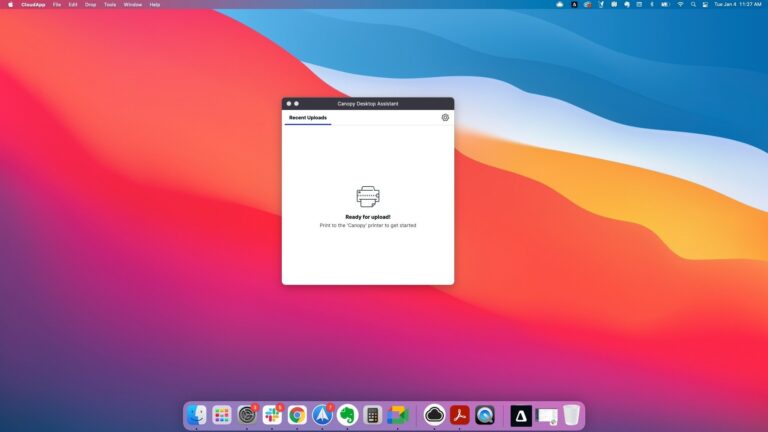Open Finder from the dock
Viewport: 768px width, 432px height.
point(197,415)
